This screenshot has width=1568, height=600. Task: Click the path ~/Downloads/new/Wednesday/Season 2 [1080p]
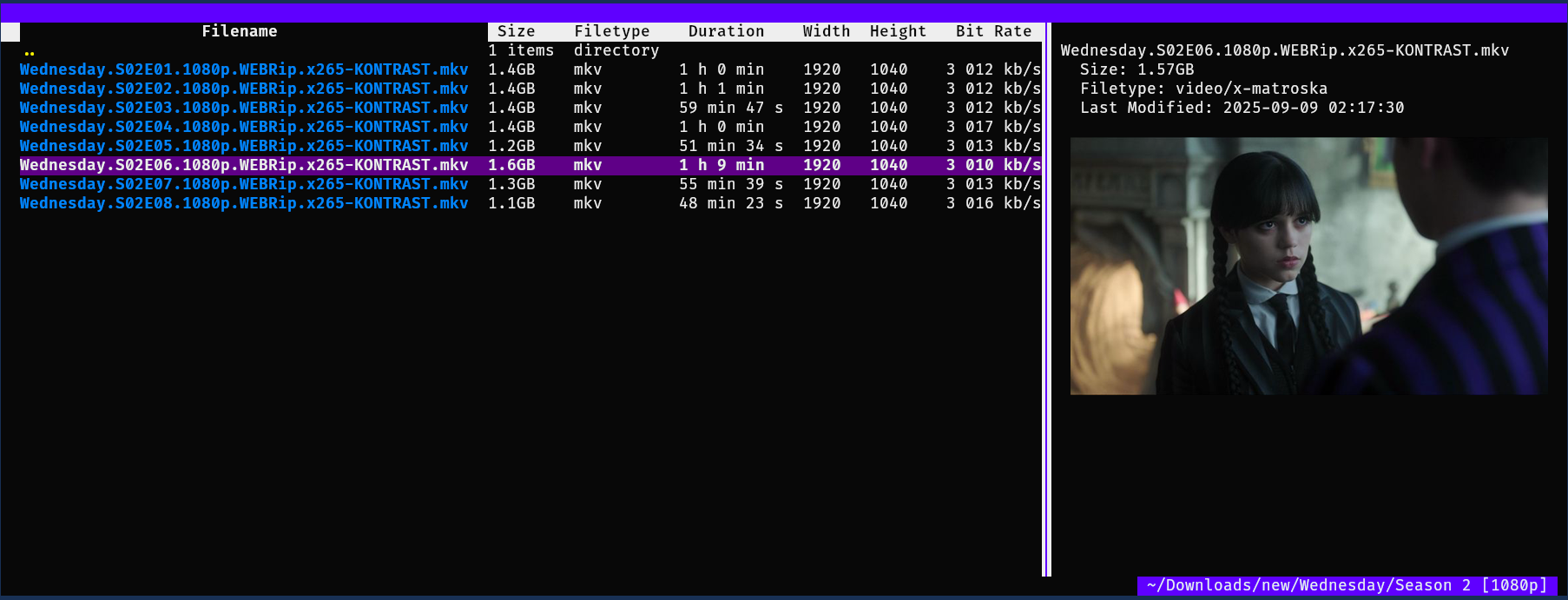pyautogui.click(x=1347, y=585)
